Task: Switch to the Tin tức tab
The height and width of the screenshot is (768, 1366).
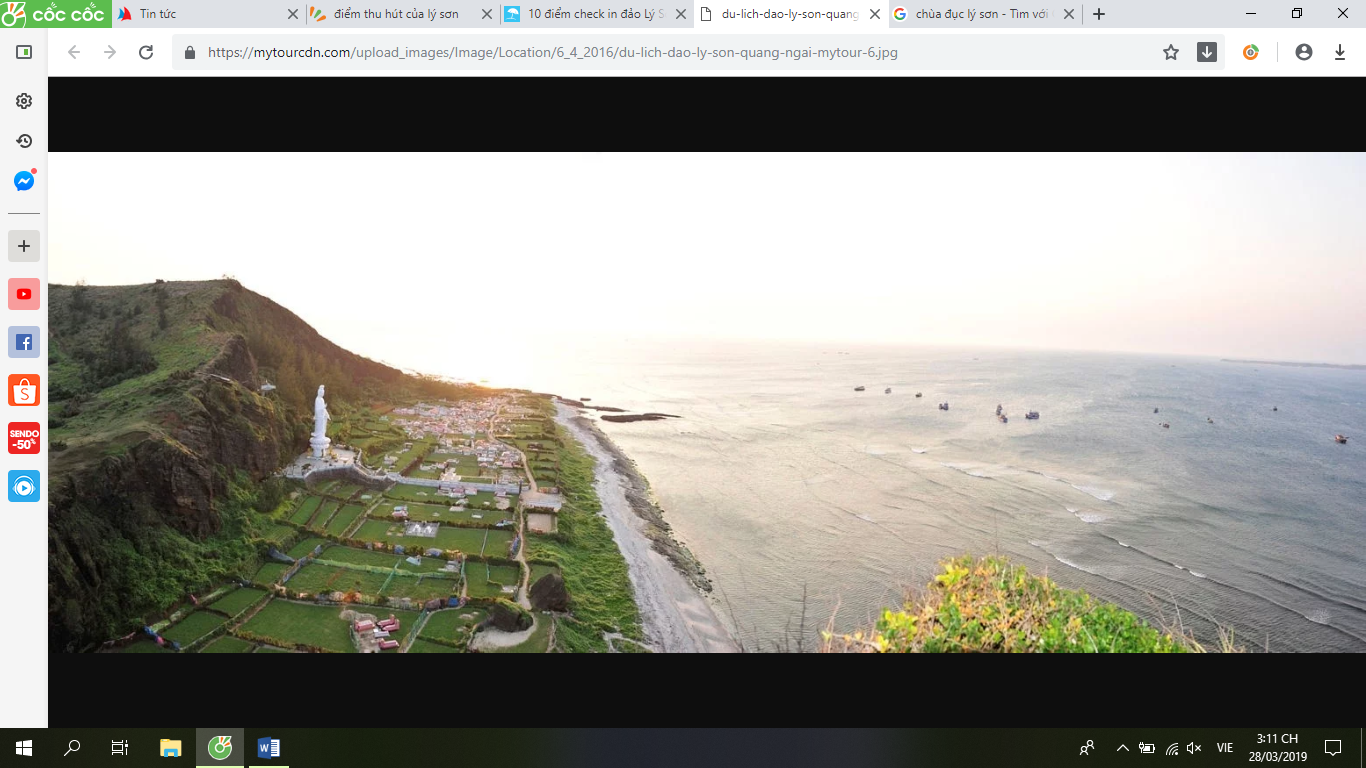Action: coord(200,14)
